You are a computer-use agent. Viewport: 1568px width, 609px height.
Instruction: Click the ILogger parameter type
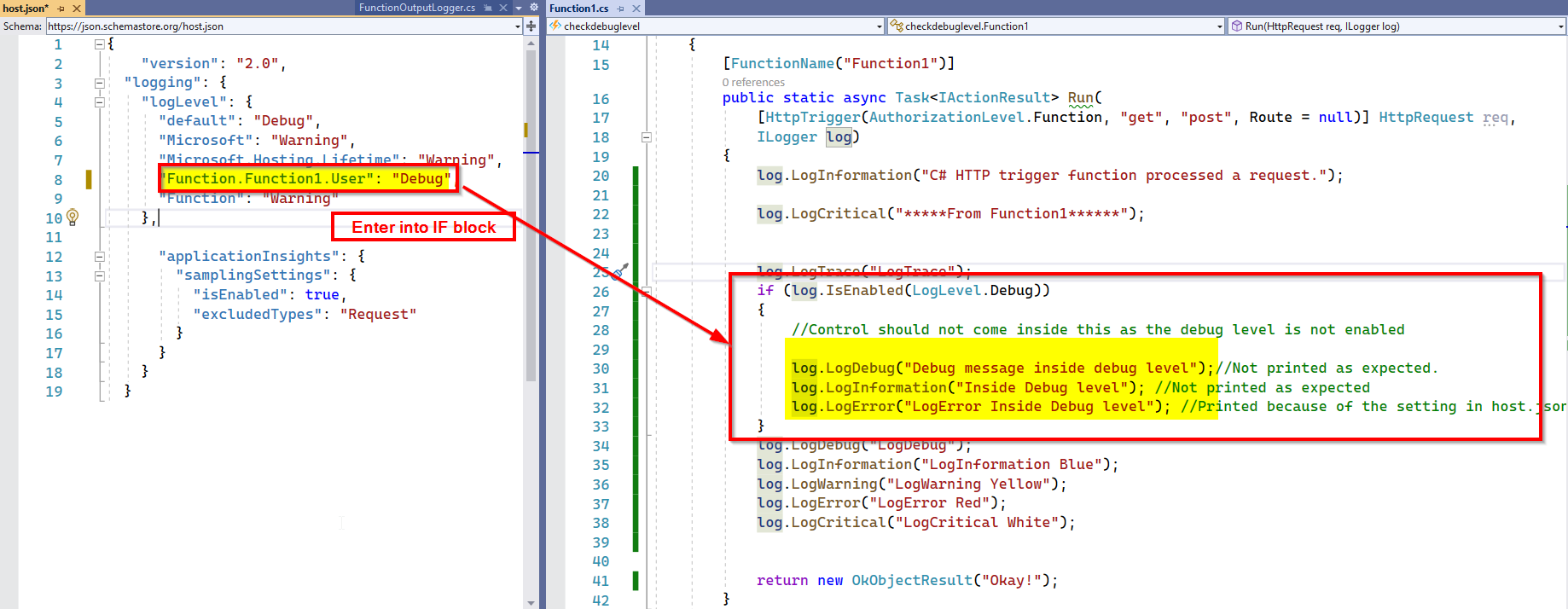pos(787,137)
